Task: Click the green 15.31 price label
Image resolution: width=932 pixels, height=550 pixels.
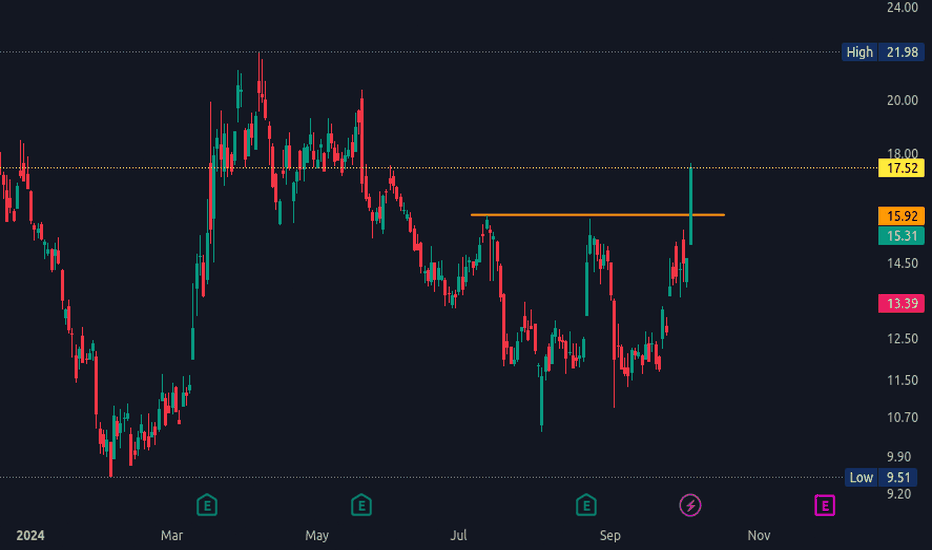Action: click(x=901, y=236)
